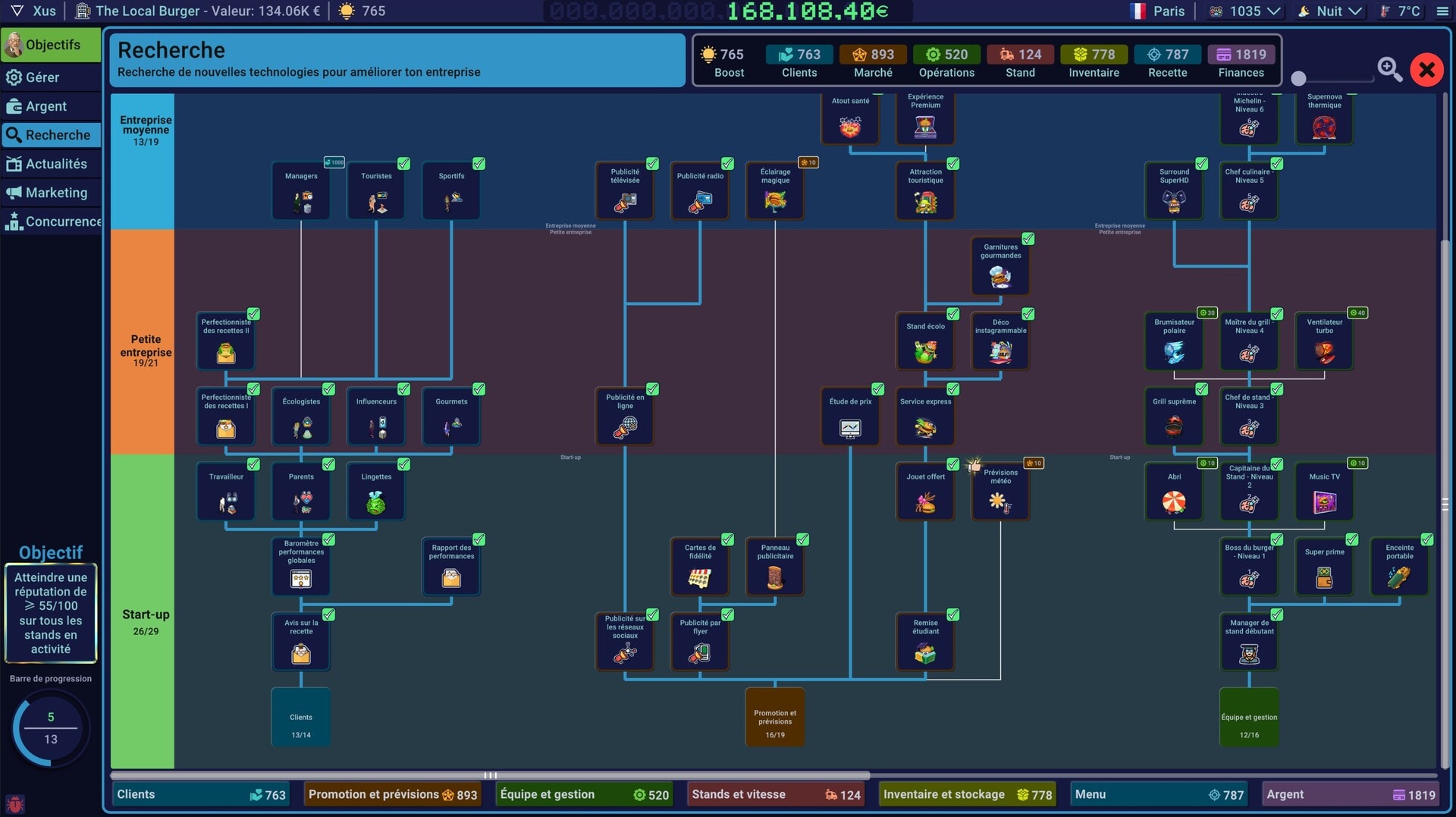Open the Étude de prix research node
Viewport: 1456px width, 817px height.
click(x=850, y=417)
